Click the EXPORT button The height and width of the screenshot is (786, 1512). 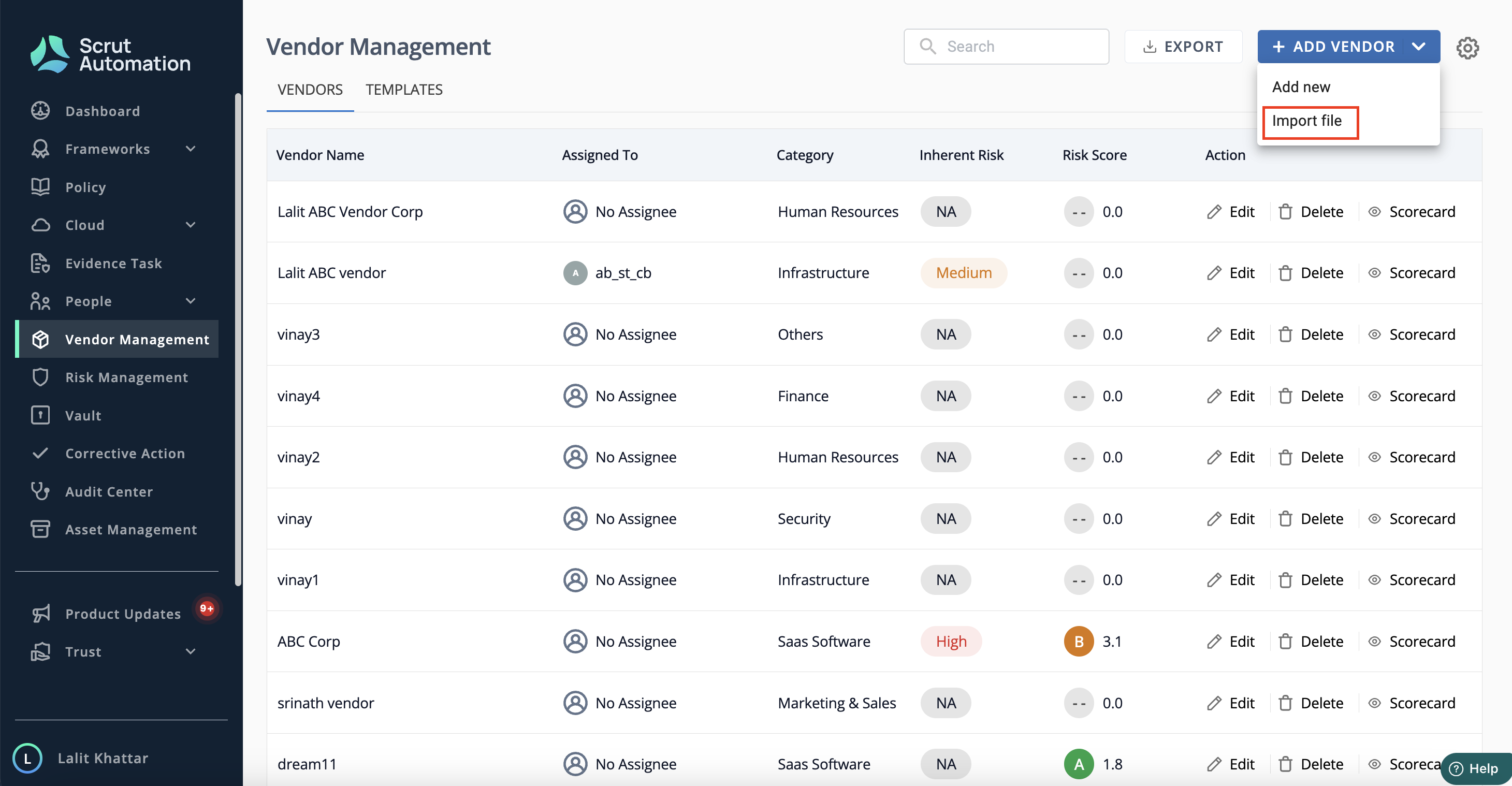click(1183, 47)
